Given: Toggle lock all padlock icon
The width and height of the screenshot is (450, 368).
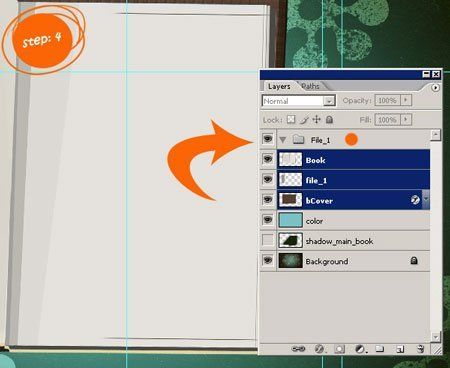Looking at the screenshot, I should [x=329, y=119].
